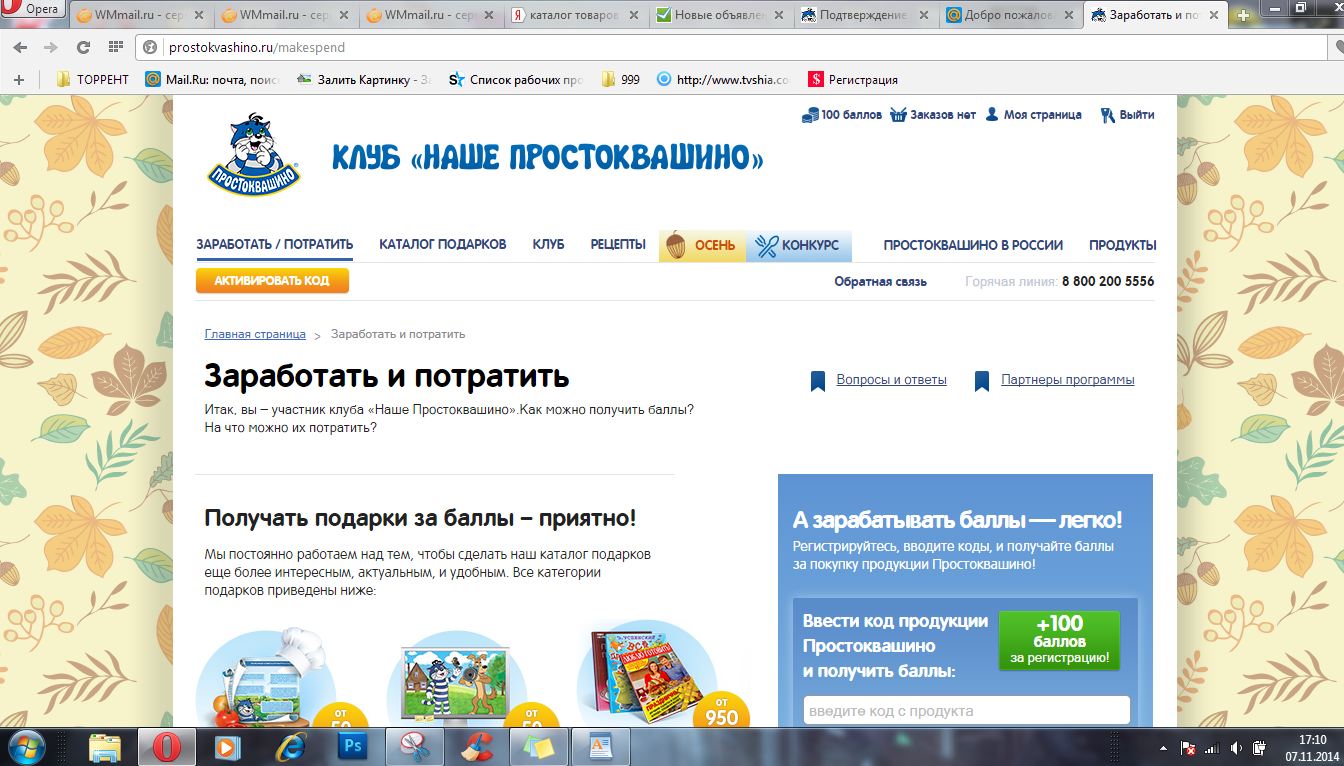The width and height of the screenshot is (1344, 766).
Task: Go forward in browser history
Action: [51, 47]
